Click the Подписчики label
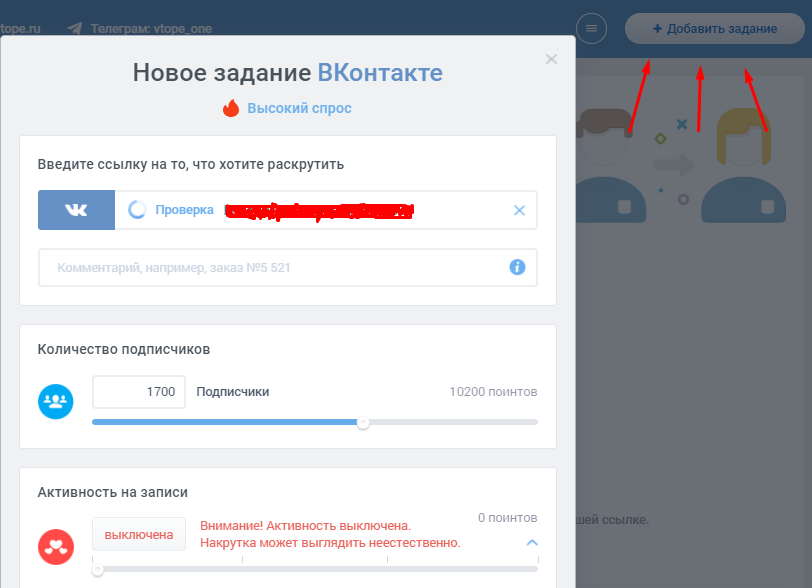 tap(233, 392)
